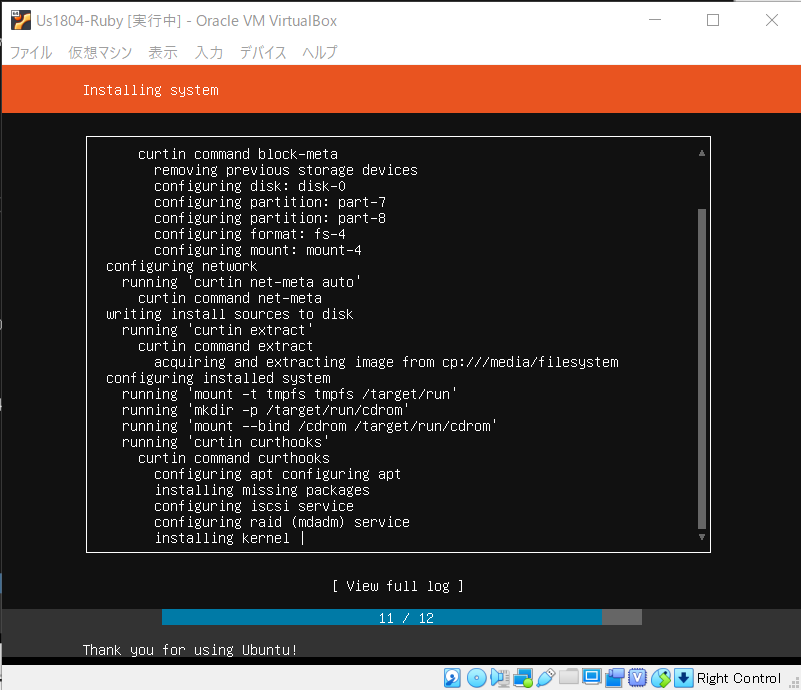Click the network adapters status icon
This screenshot has height=690, width=801.
[523, 678]
